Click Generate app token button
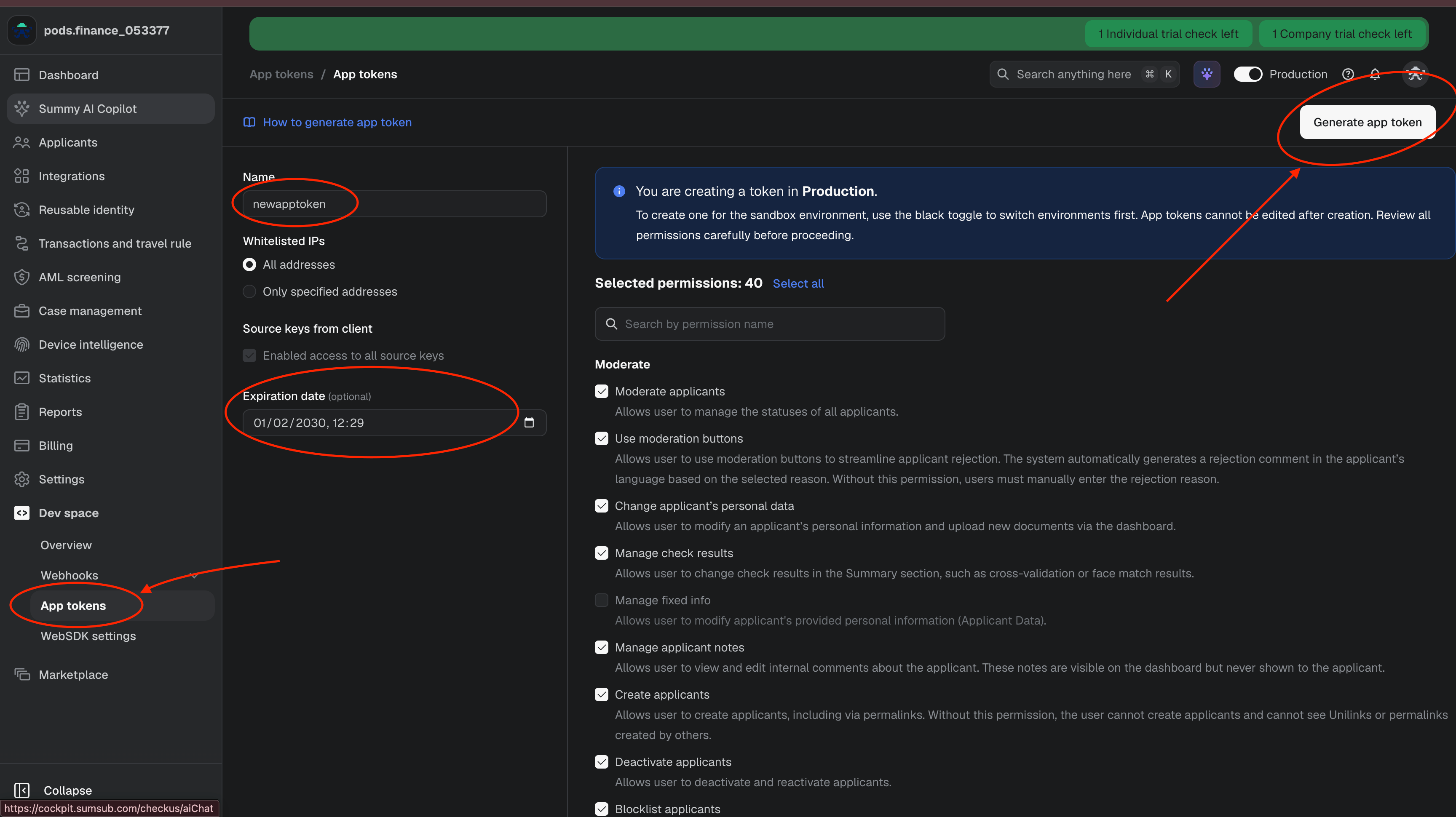The image size is (1456, 817). tap(1367, 122)
